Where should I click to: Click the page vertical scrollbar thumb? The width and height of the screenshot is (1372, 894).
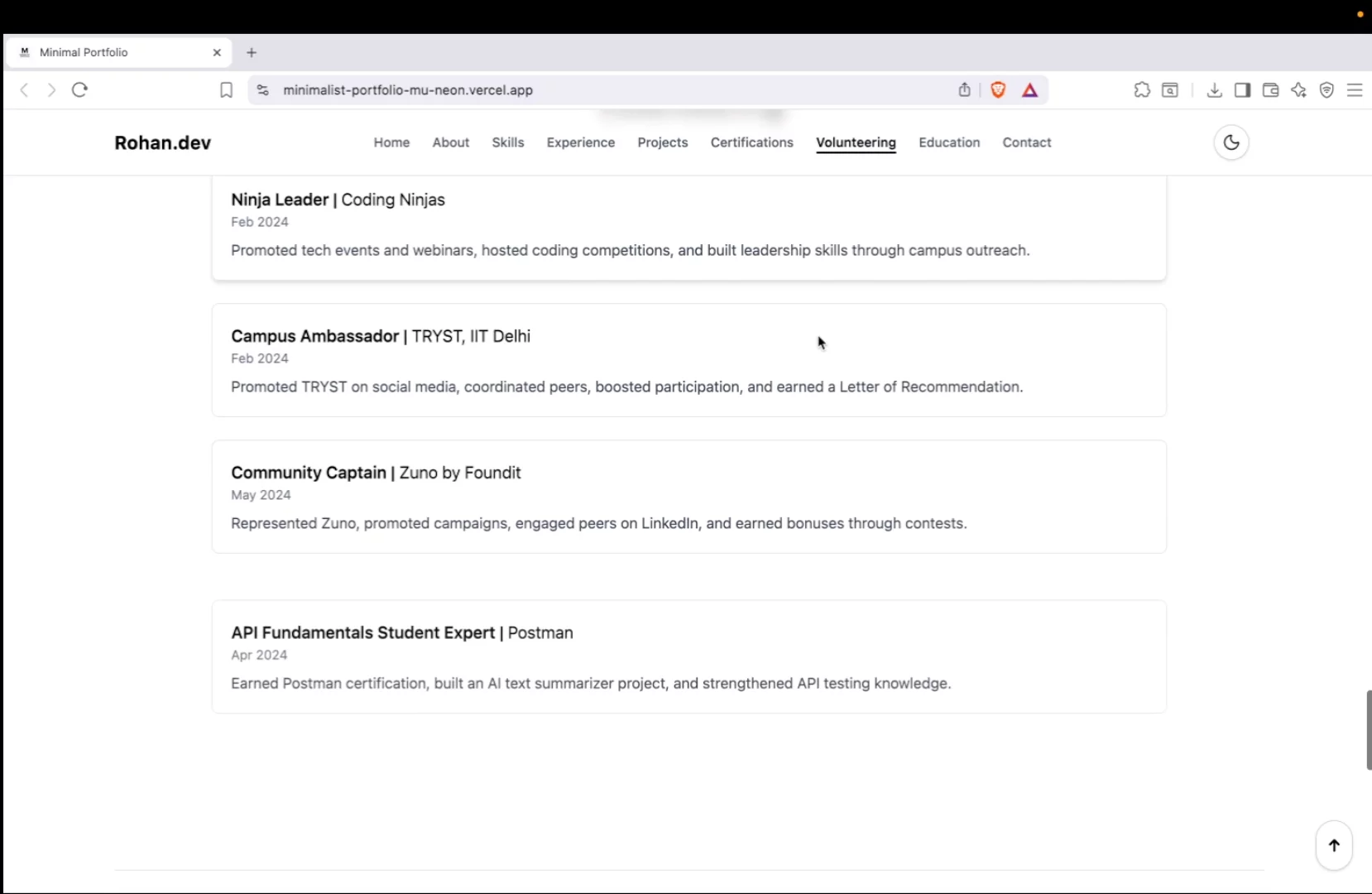click(1368, 729)
